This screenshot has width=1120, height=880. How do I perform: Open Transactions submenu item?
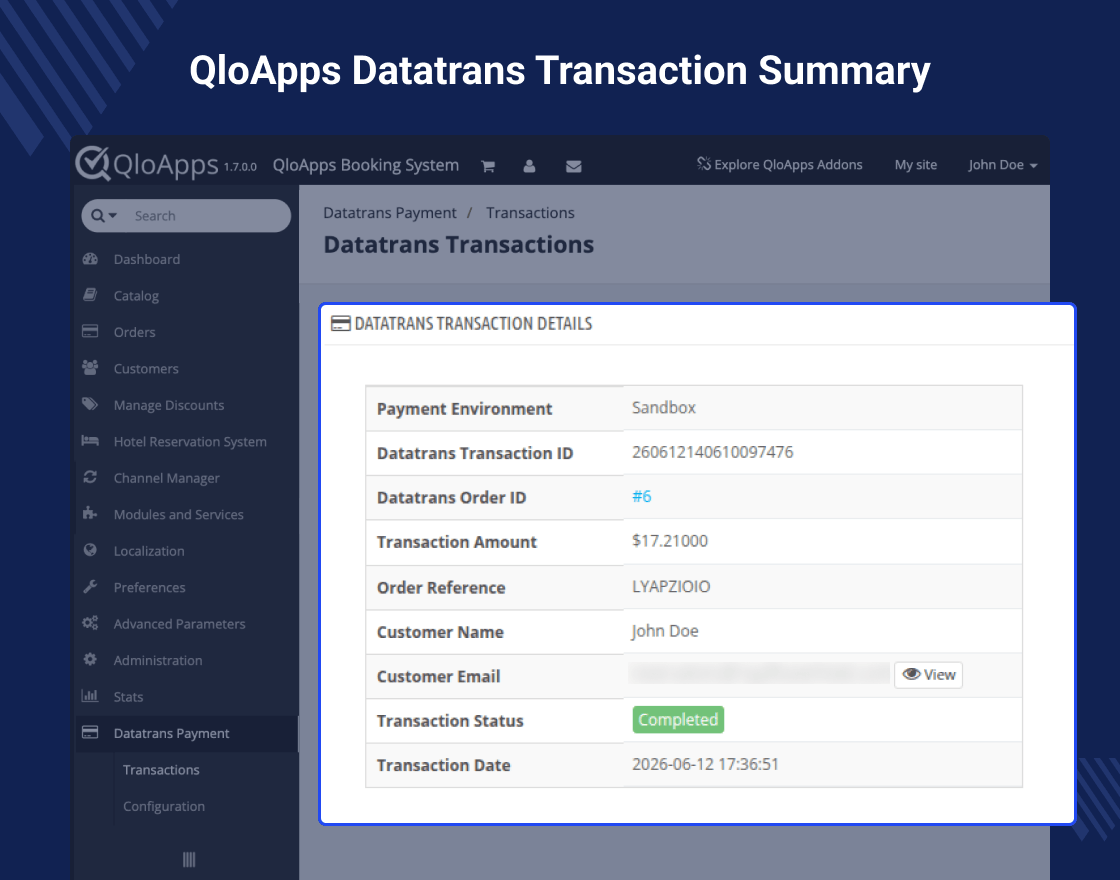161,770
